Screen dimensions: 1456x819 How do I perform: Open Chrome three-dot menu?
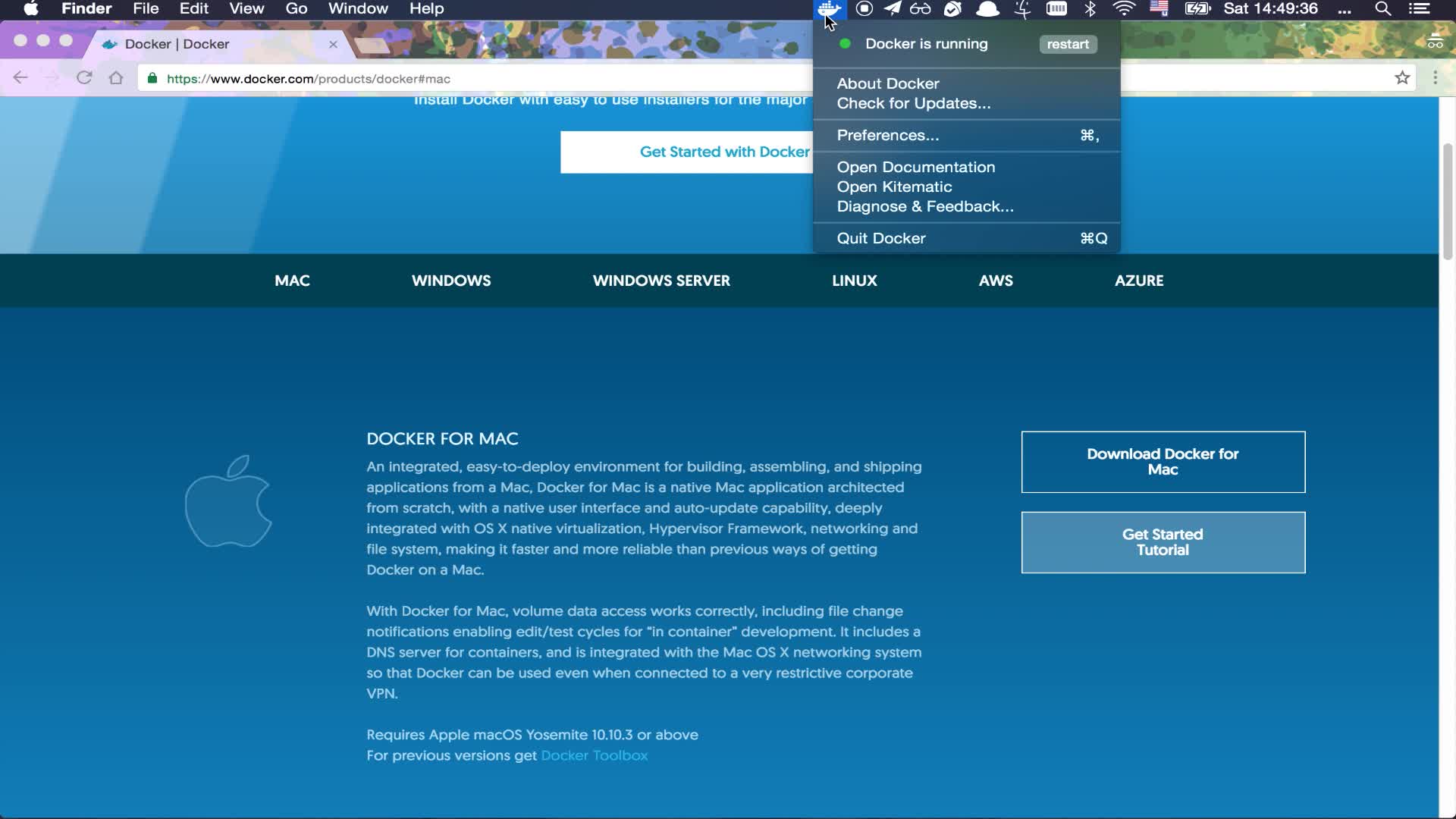1435,78
